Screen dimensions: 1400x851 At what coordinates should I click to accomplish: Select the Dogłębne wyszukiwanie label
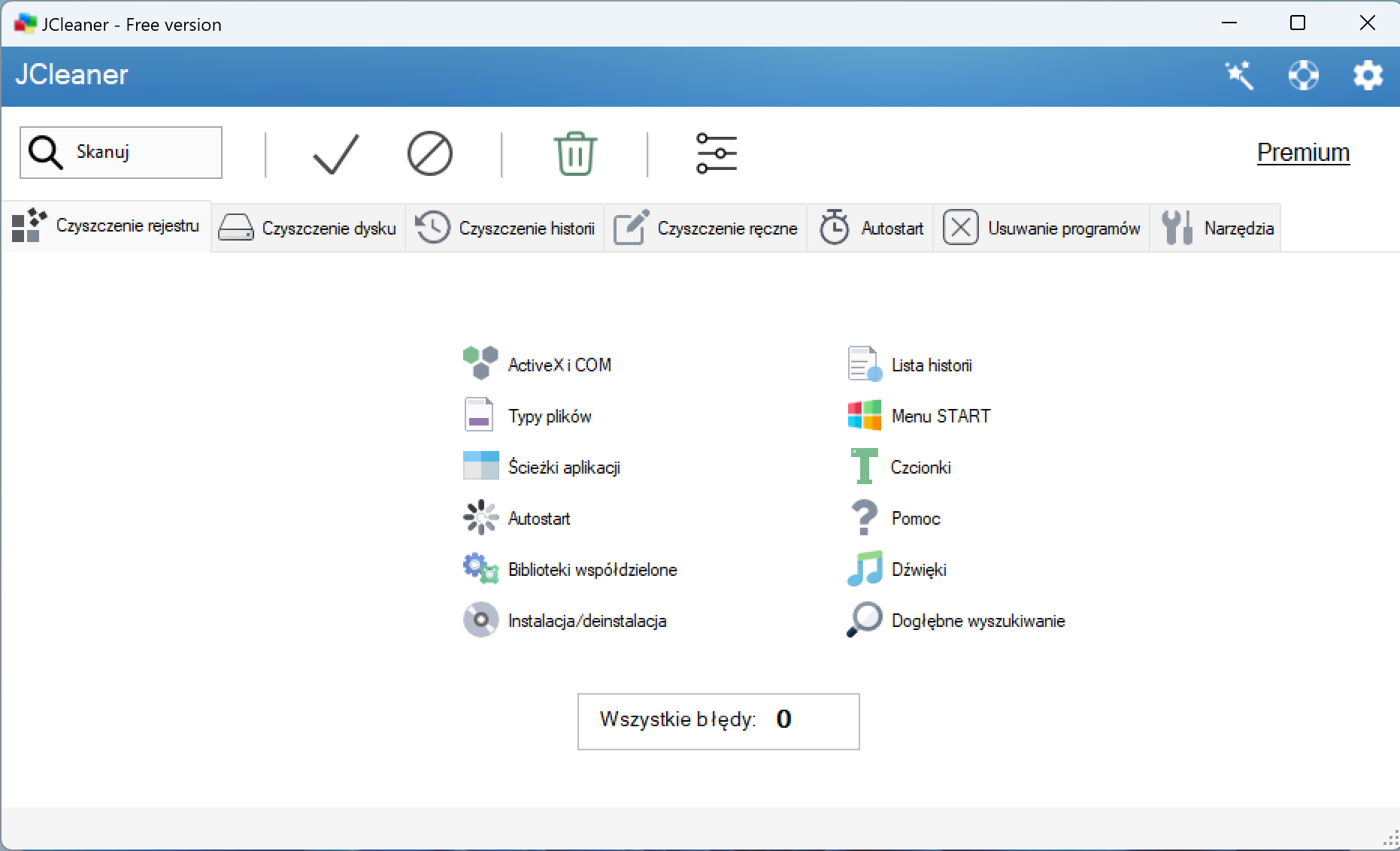pyautogui.click(x=978, y=620)
